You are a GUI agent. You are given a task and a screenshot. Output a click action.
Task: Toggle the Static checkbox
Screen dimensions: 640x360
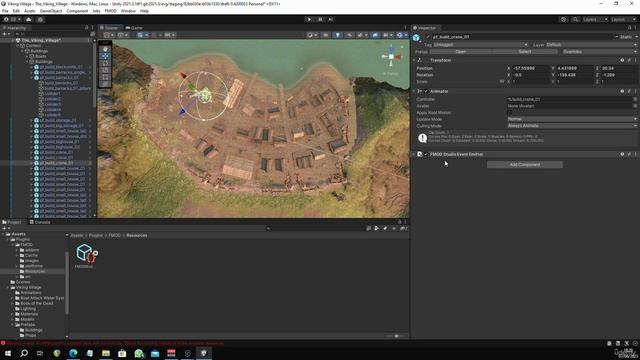pyautogui.click(x=617, y=37)
